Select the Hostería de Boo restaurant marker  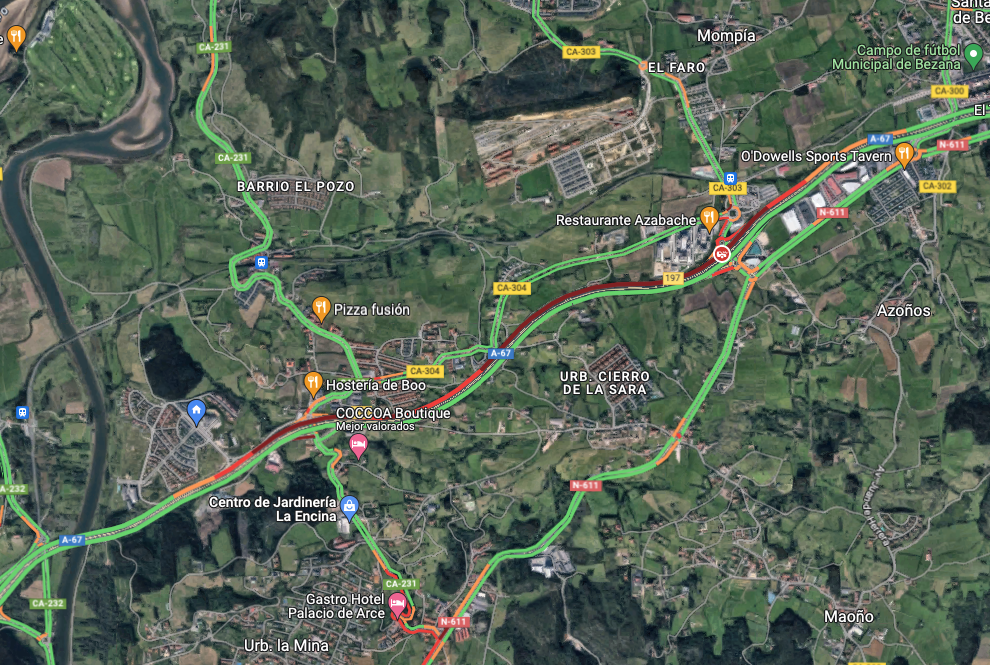point(313,383)
